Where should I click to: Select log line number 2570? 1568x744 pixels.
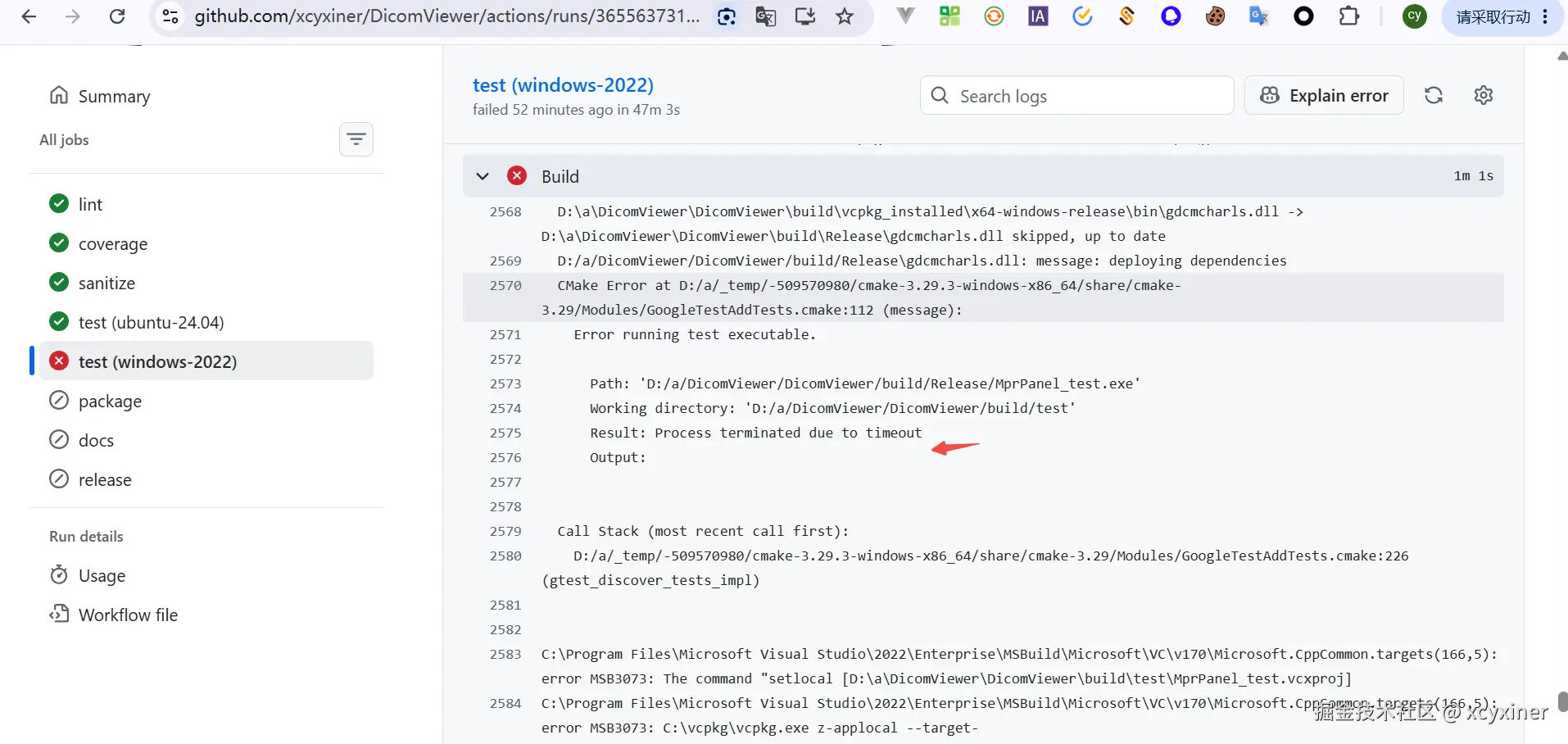(505, 285)
